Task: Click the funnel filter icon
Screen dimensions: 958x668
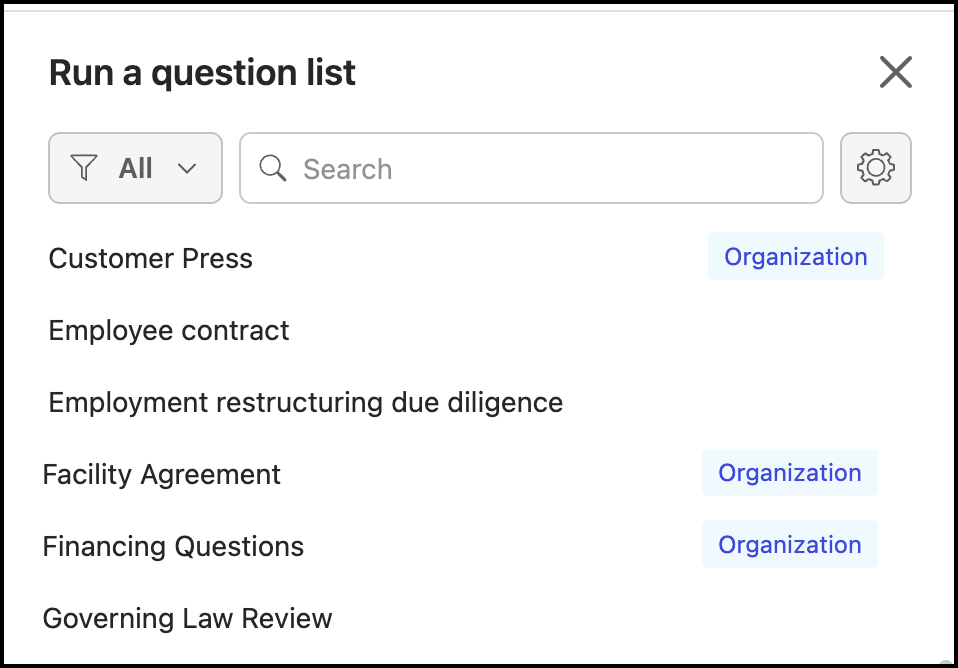Action: point(85,168)
